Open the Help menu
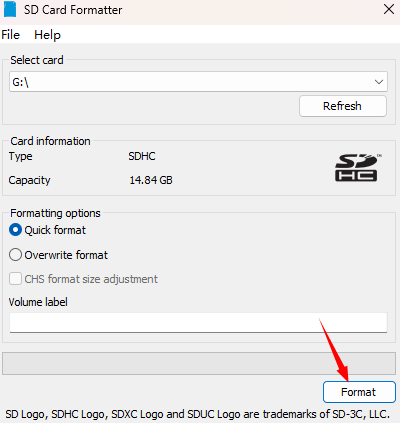This screenshot has height=423, width=400. coord(47,35)
